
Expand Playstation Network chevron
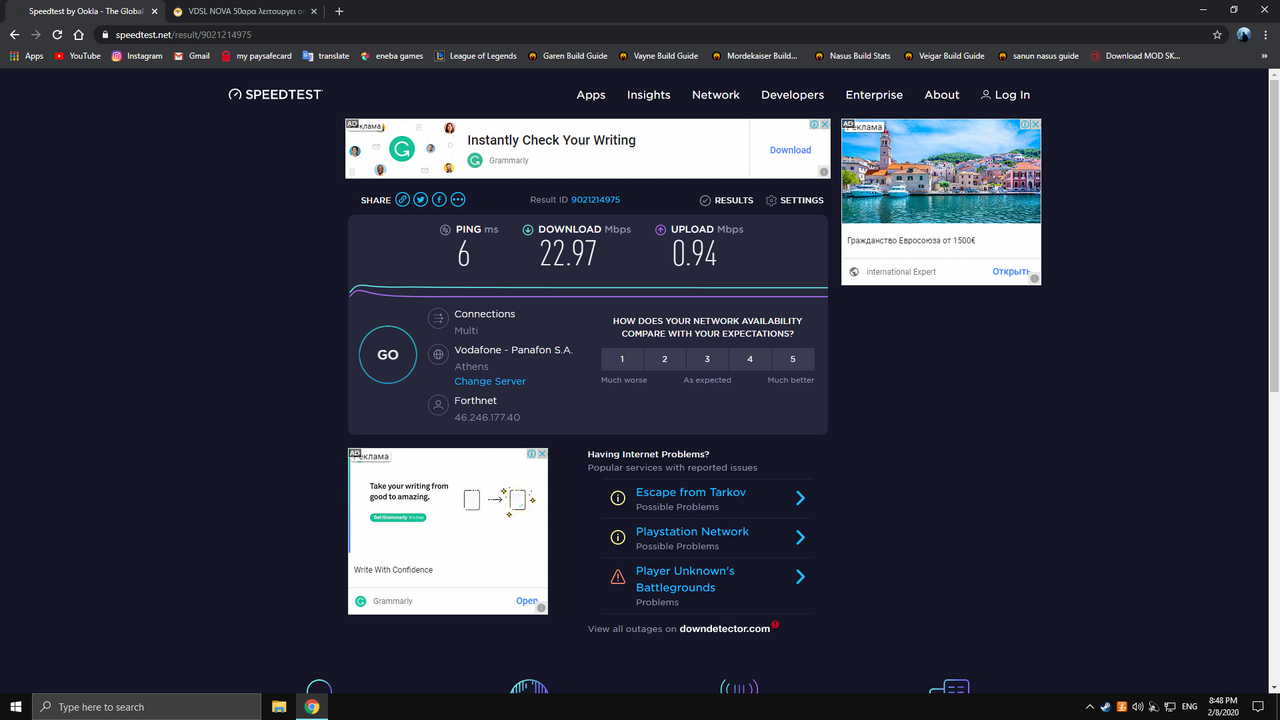(800, 537)
